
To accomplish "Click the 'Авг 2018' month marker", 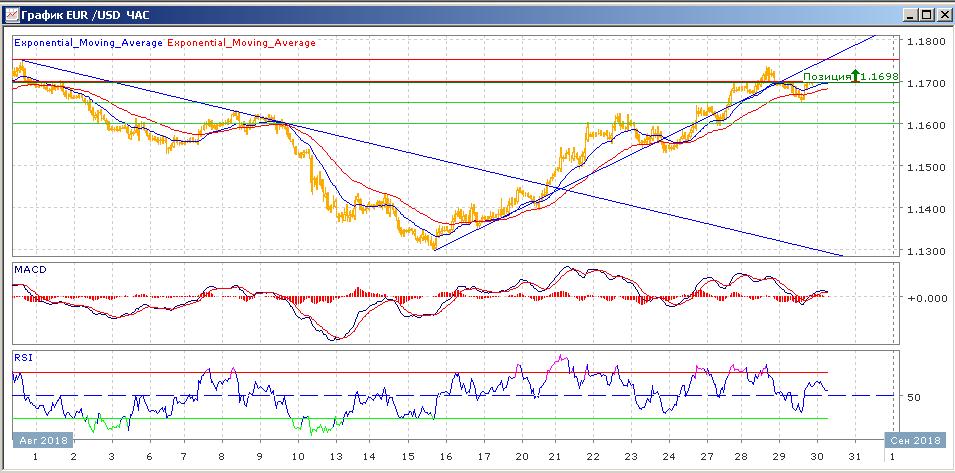I will click(x=41, y=441).
